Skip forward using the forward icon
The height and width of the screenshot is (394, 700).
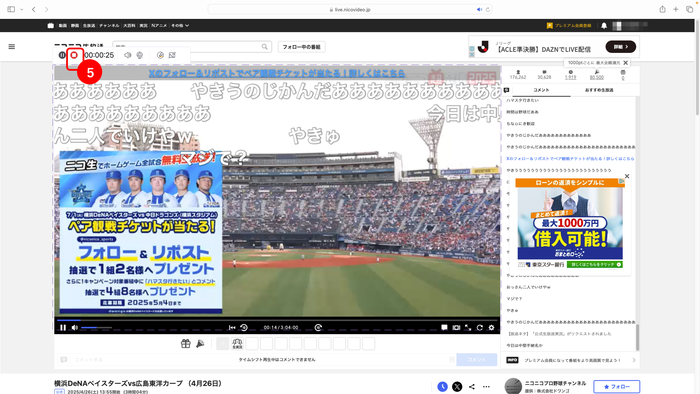(318, 328)
